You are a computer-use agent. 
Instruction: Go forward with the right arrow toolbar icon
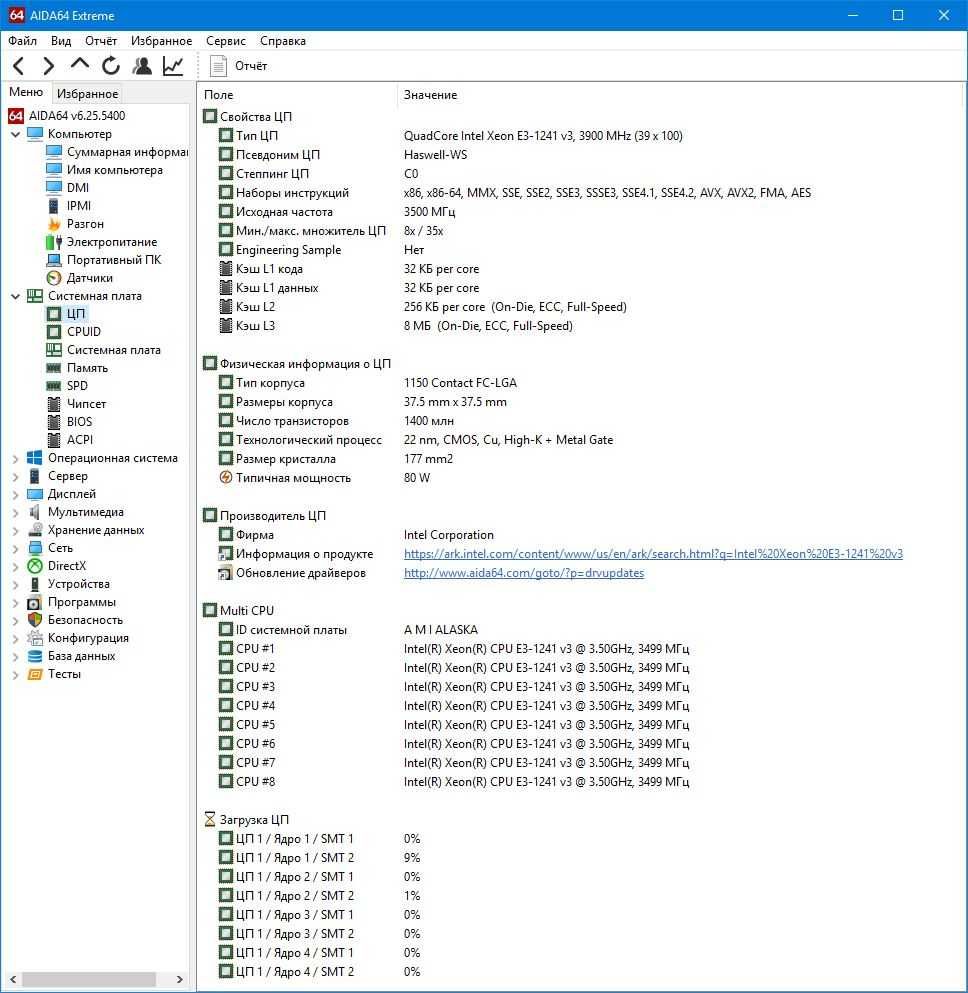pyautogui.click(x=49, y=65)
